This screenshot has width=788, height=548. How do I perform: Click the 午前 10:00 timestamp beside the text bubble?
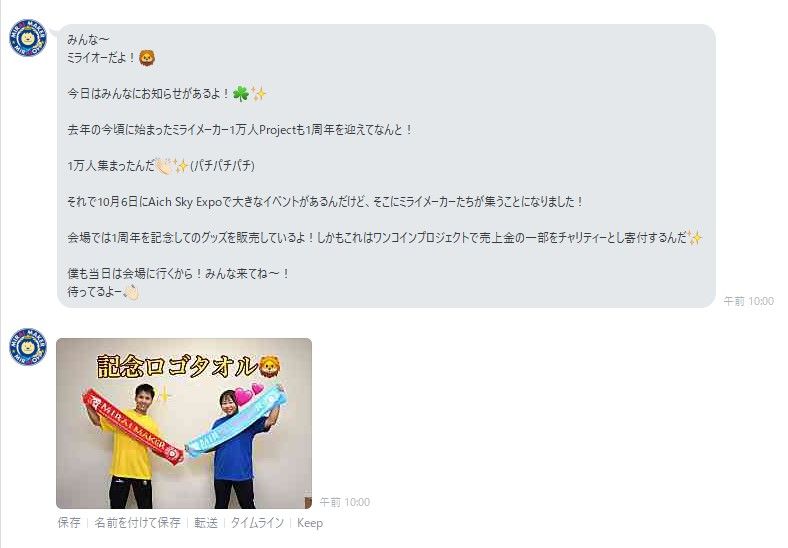748,301
